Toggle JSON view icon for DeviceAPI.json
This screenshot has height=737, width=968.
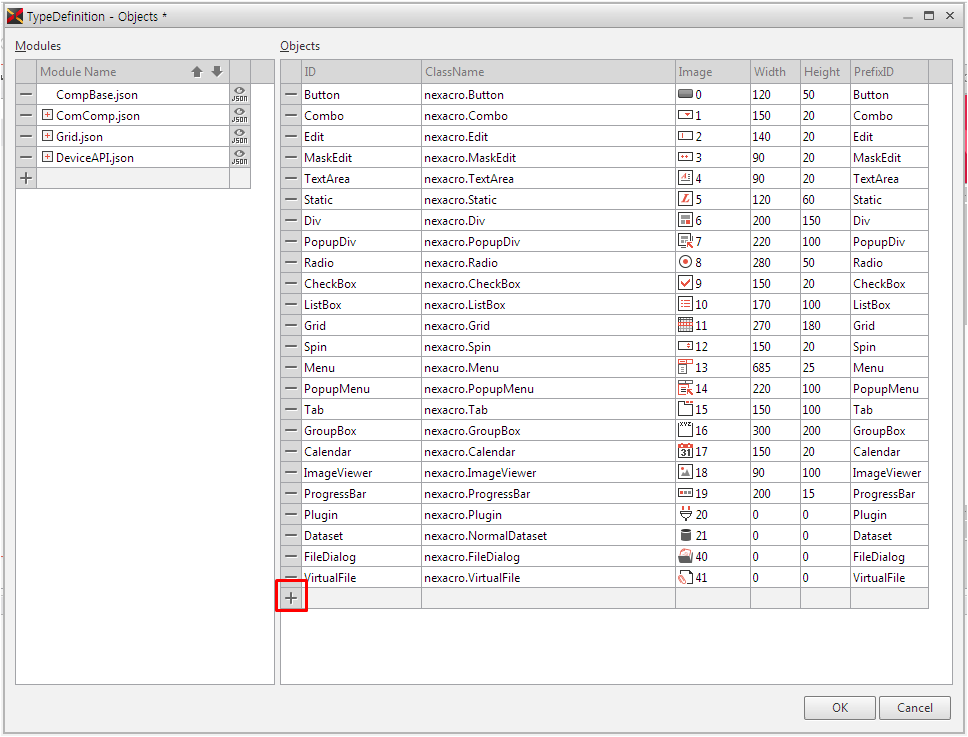pyautogui.click(x=239, y=158)
